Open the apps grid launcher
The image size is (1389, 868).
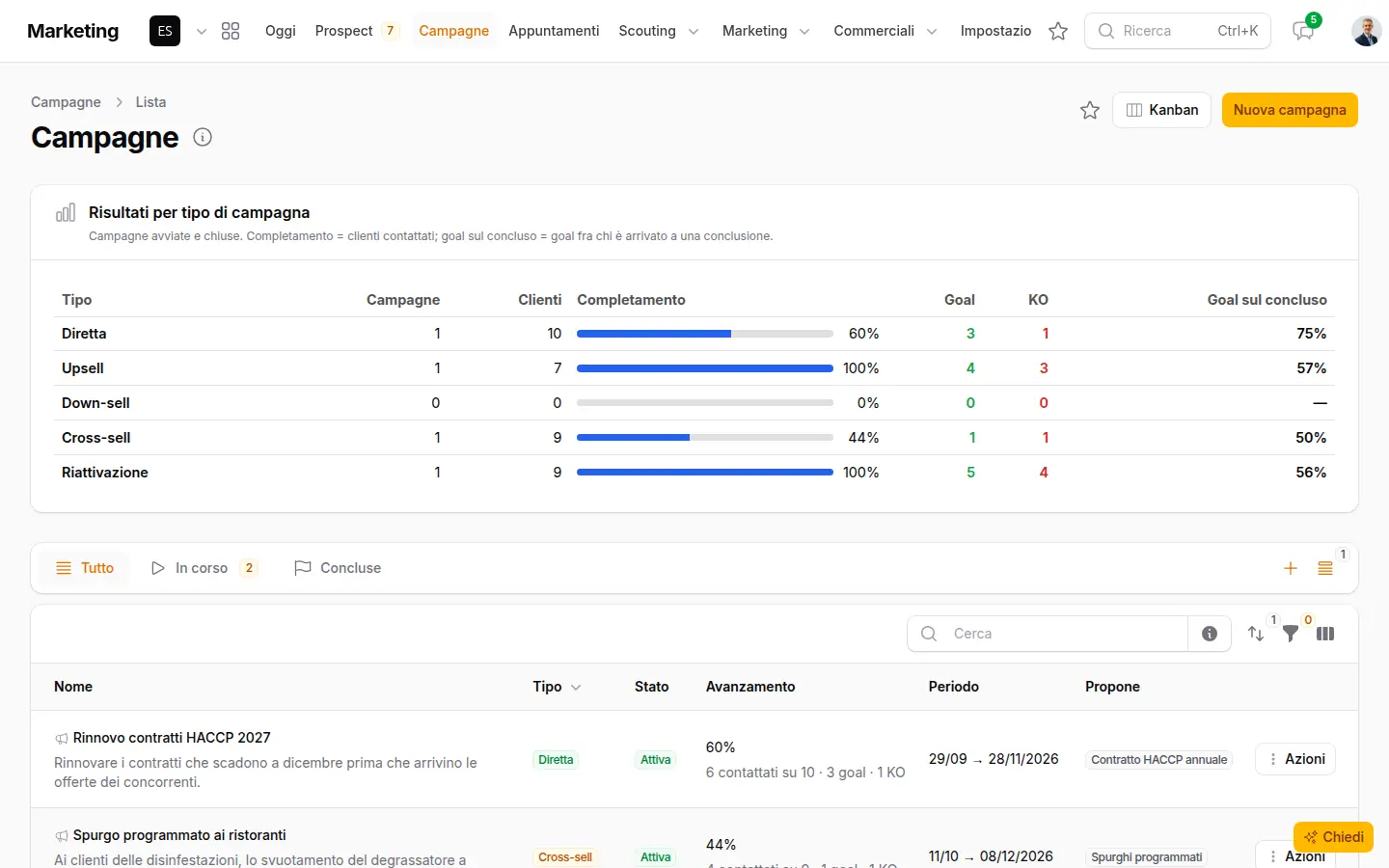click(231, 31)
